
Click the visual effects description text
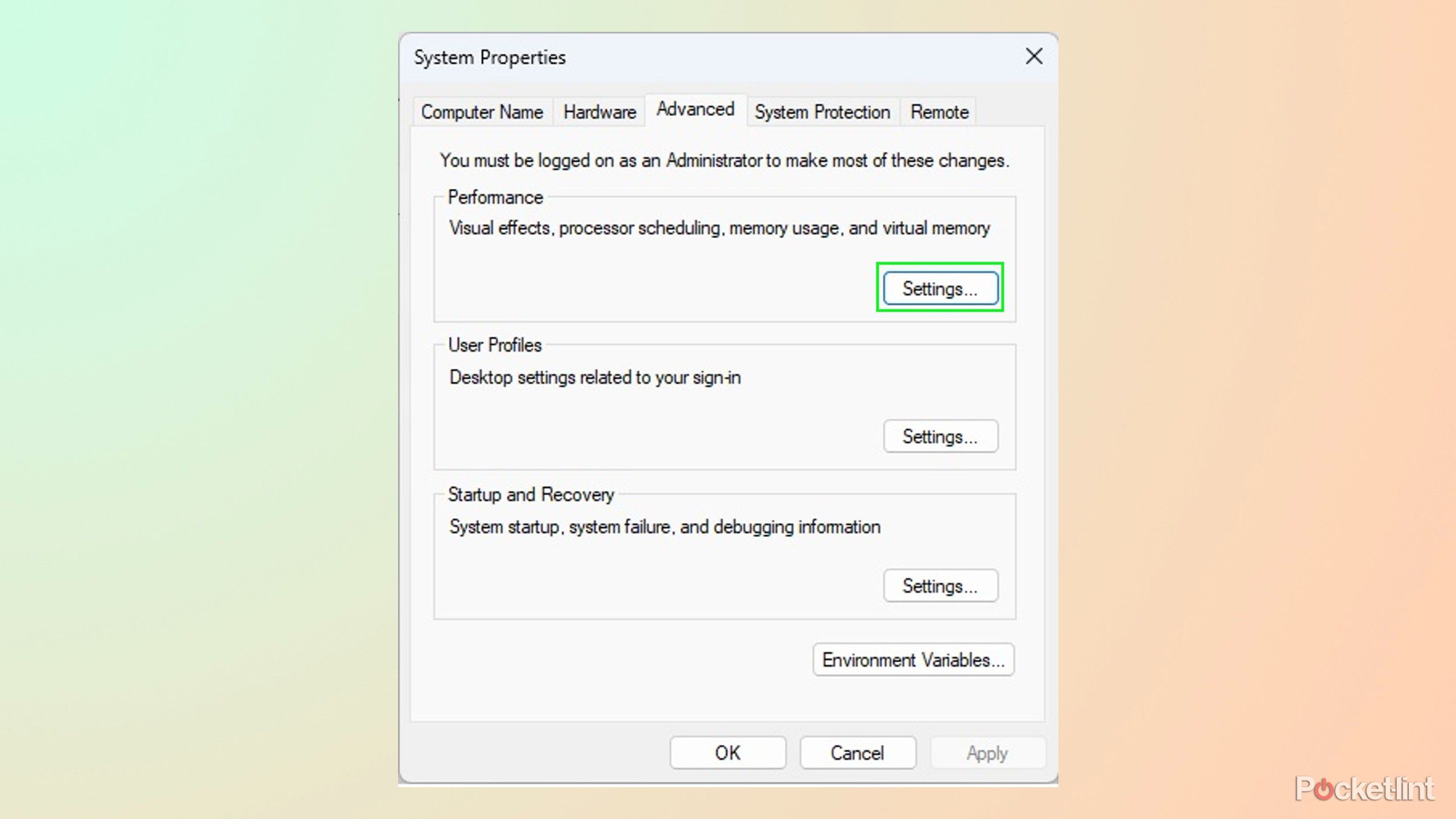tap(719, 228)
